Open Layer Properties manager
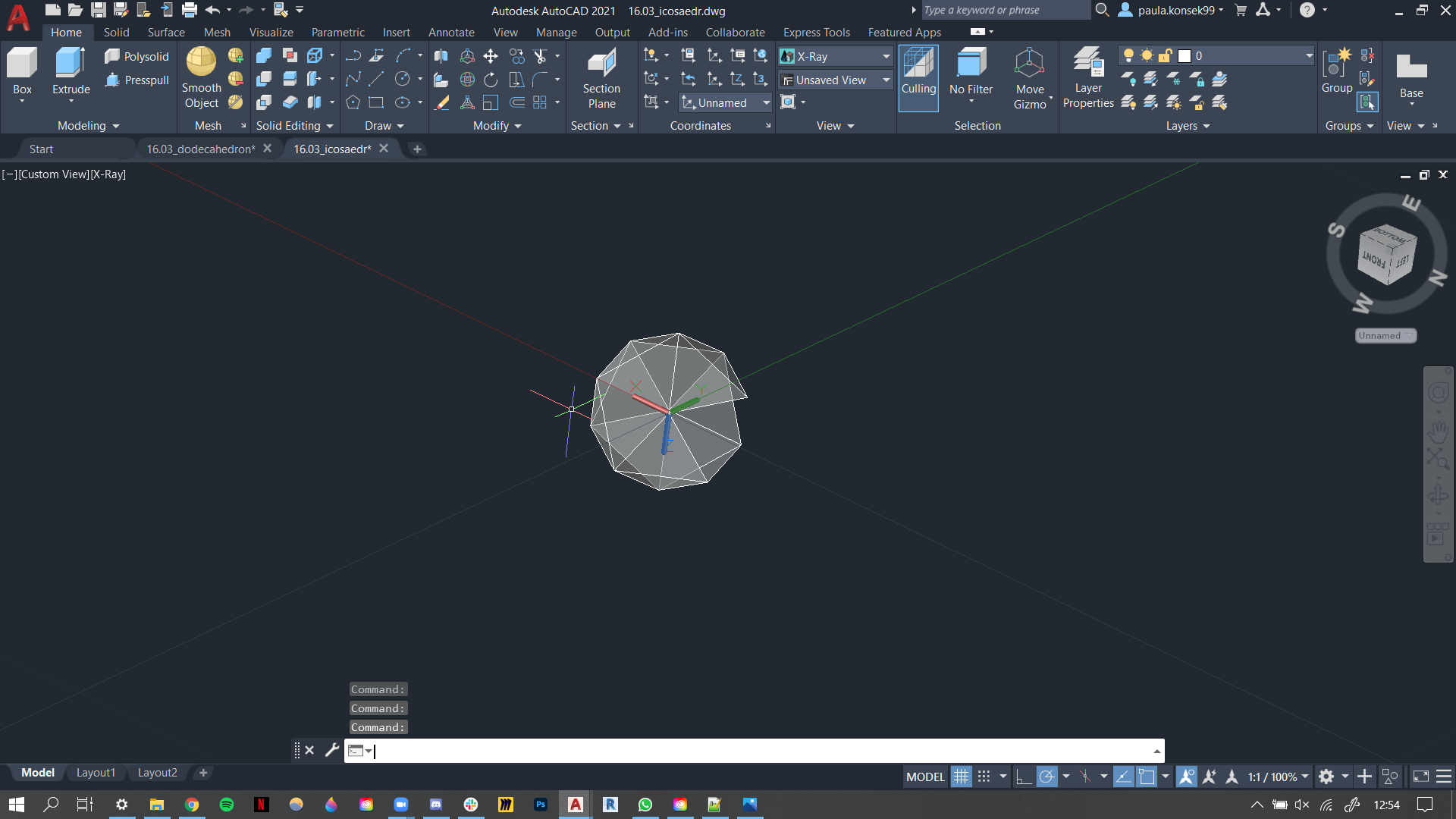This screenshot has height=819, width=1456. pos(1088,77)
